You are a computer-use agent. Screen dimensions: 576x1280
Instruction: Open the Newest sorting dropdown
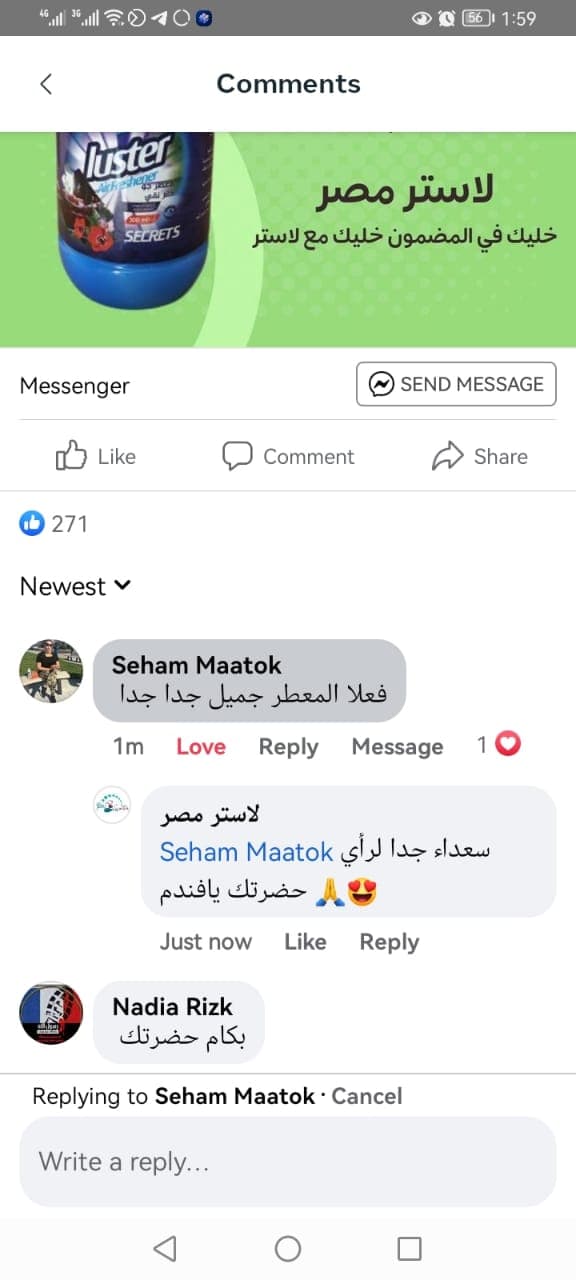coord(63,586)
